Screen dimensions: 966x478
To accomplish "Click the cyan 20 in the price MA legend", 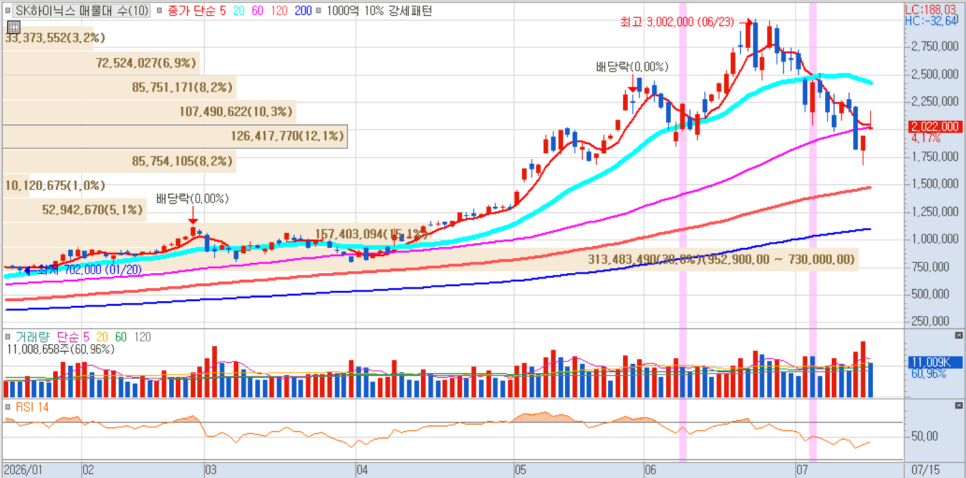I will [240, 10].
